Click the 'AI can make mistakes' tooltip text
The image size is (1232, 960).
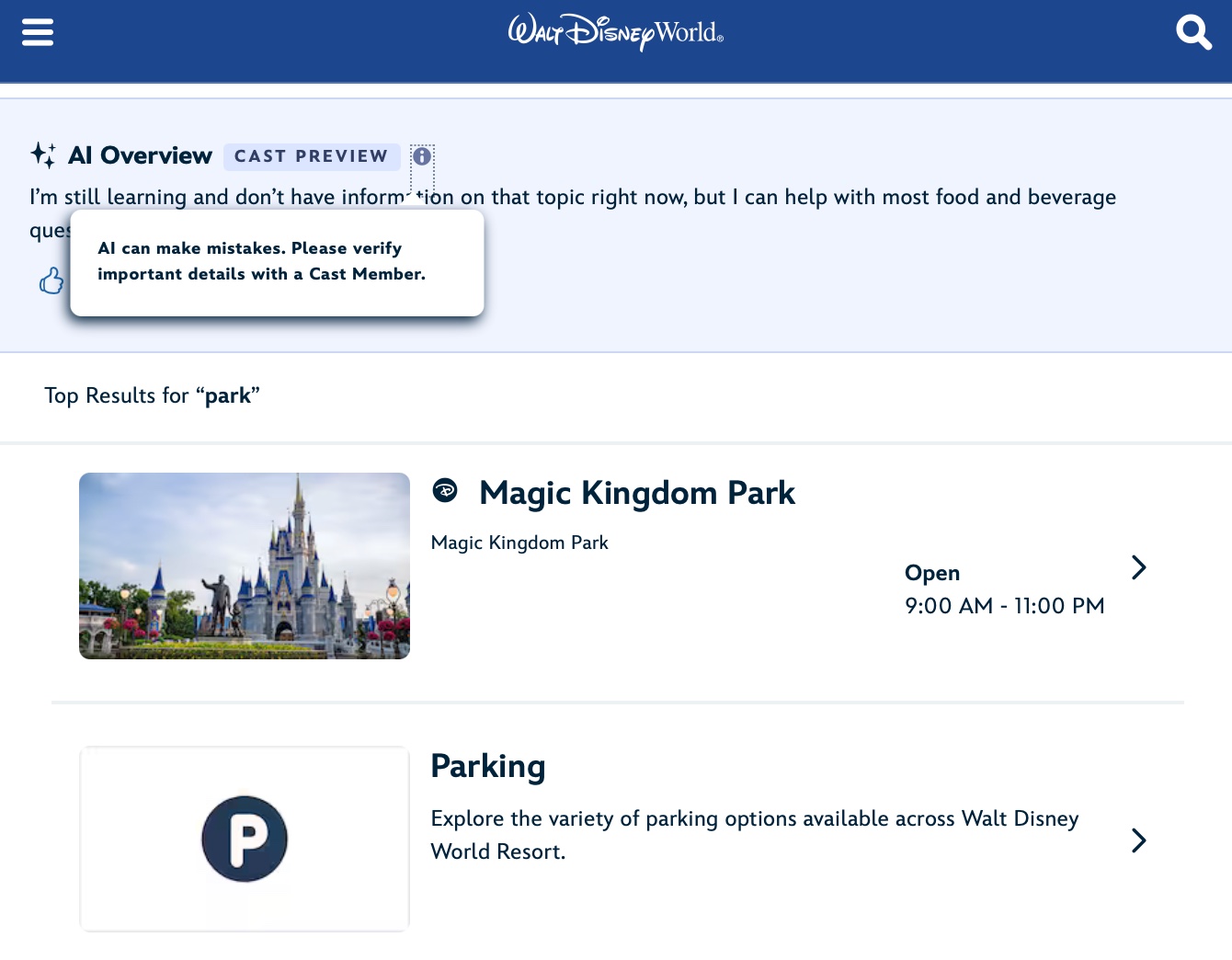coord(262,261)
